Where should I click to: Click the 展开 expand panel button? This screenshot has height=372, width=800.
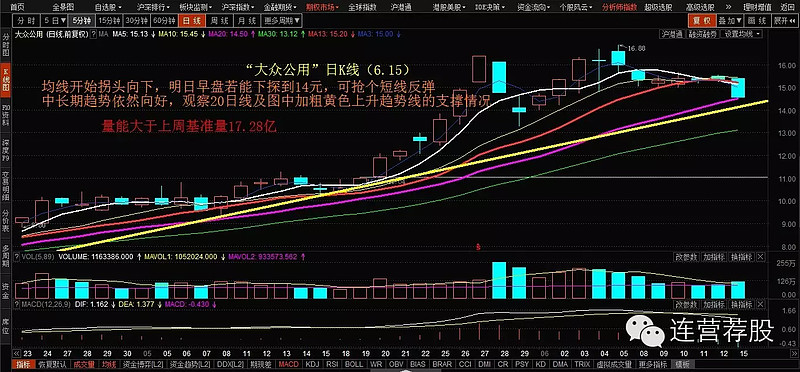[784, 20]
